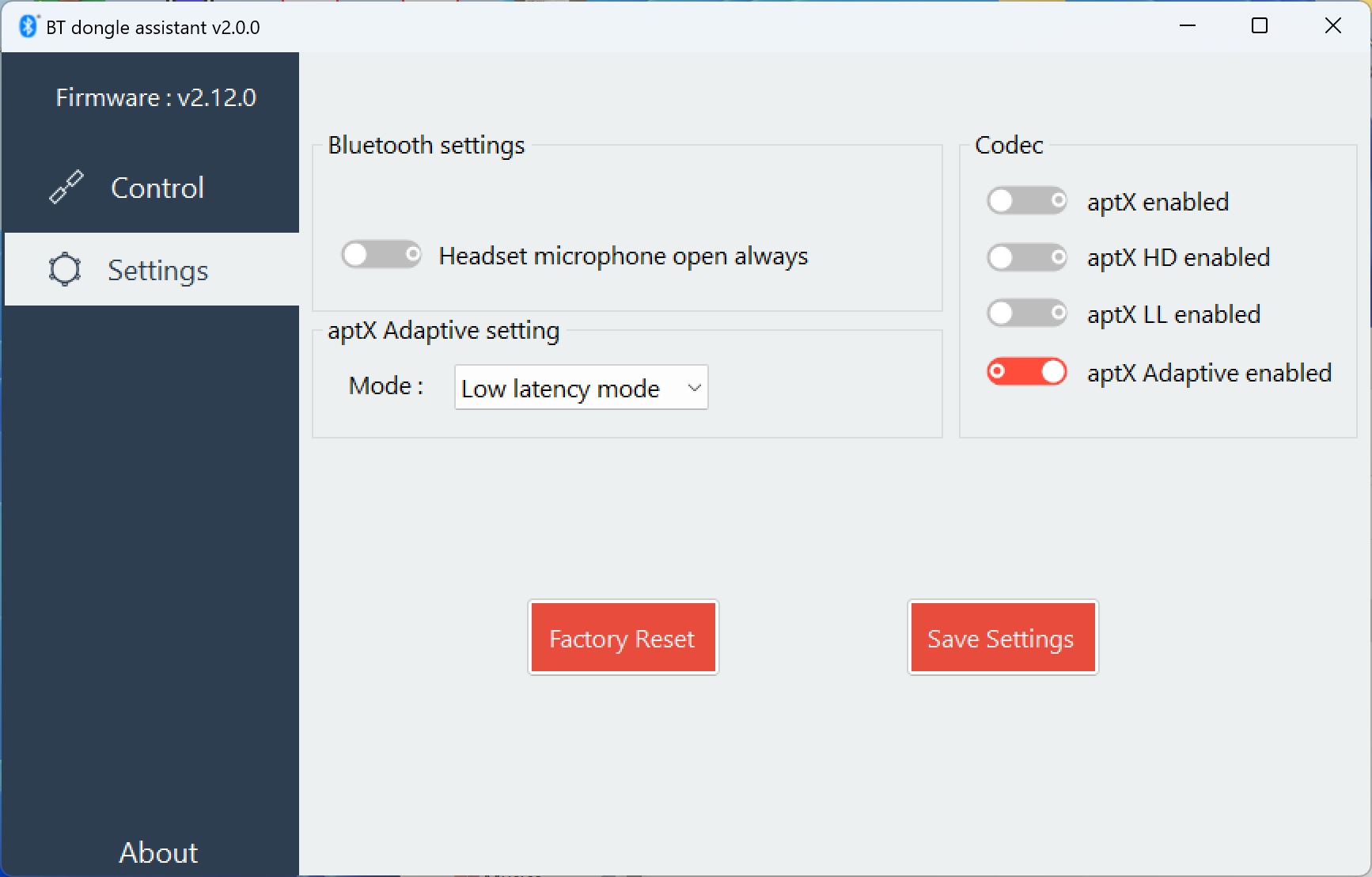This screenshot has width=1372, height=877.
Task: Close the BT dongle assistant window
Action: (x=1332, y=26)
